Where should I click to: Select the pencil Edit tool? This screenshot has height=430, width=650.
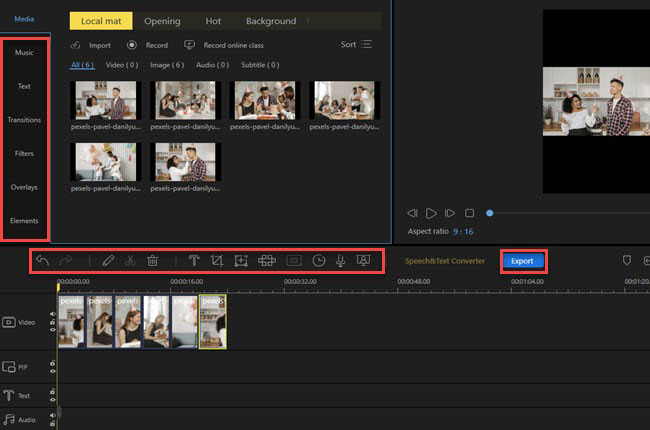[x=108, y=260]
